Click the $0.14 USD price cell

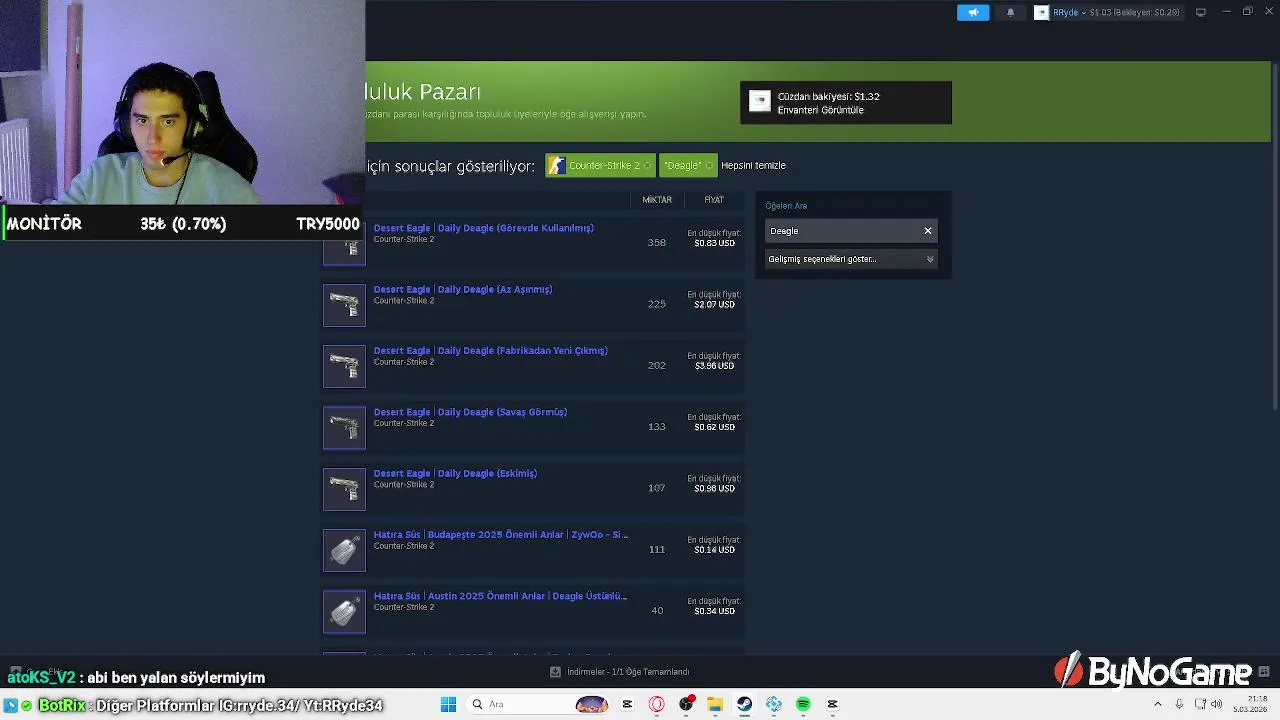point(714,549)
